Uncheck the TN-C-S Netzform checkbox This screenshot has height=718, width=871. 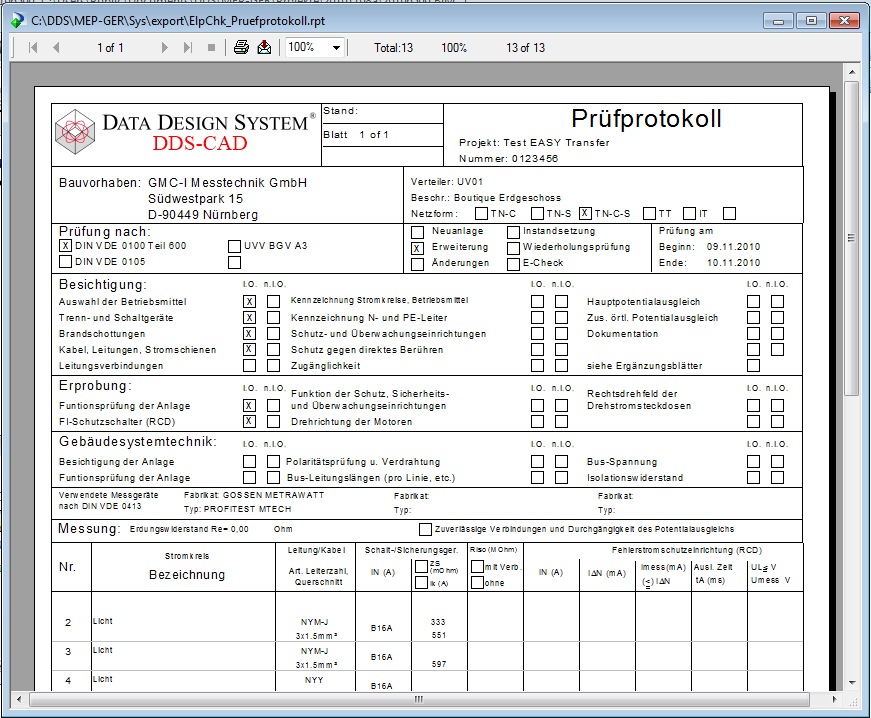coord(585,213)
